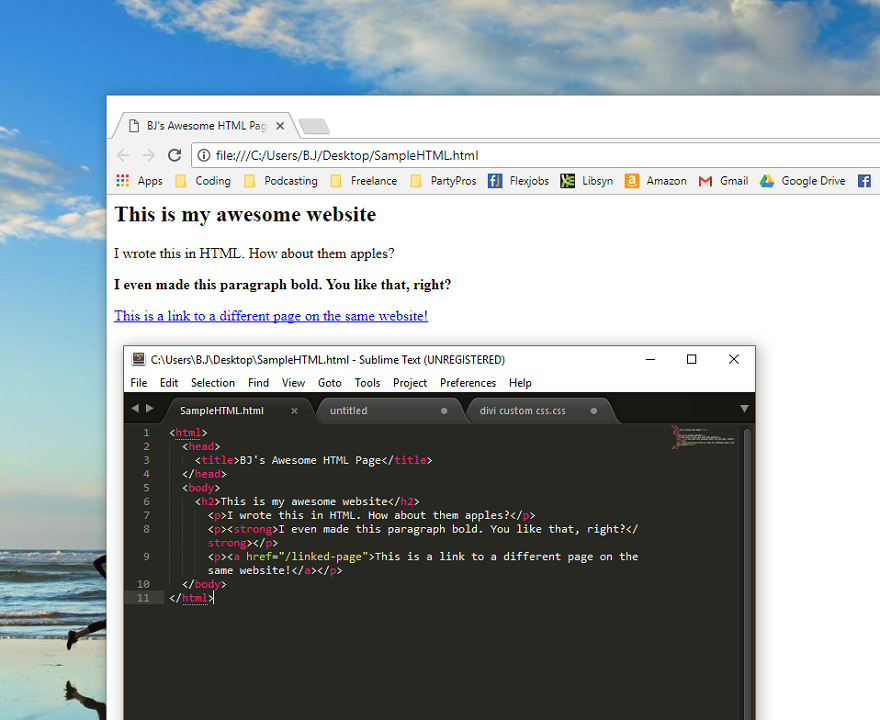The image size is (880, 720).
Task: Open the Preferences menu in Sublime Text
Action: (468, 382)
